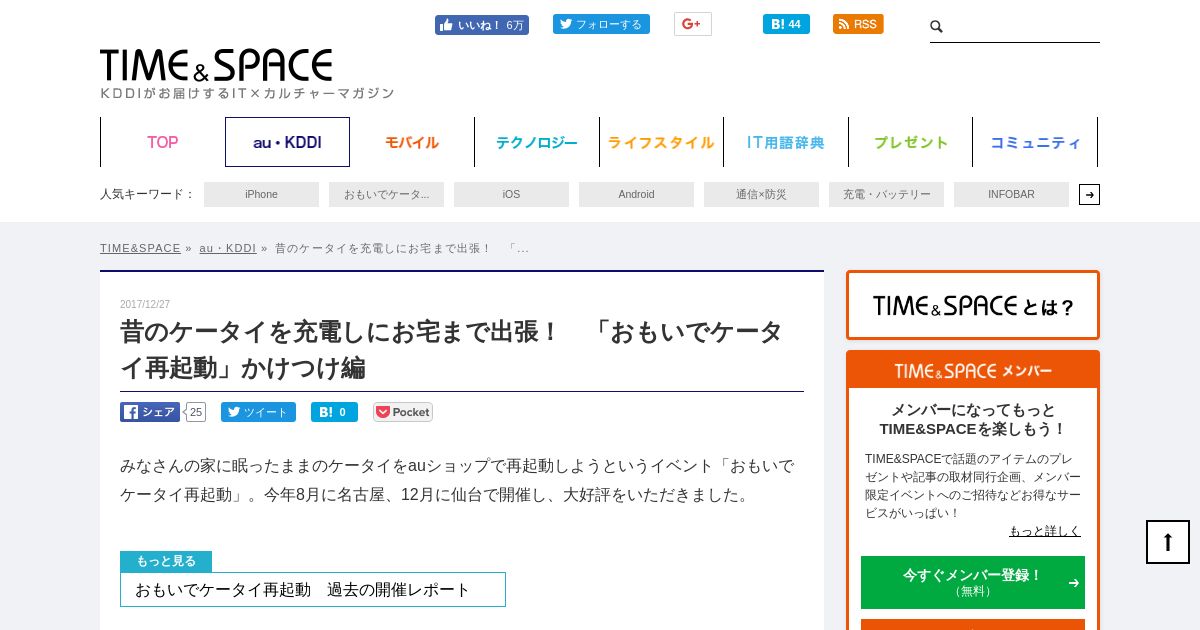Bookmark article with Hatena B! 0 button
This screenshot has height=630, width=1200.
pyautogui.click(x=334, y=412)
